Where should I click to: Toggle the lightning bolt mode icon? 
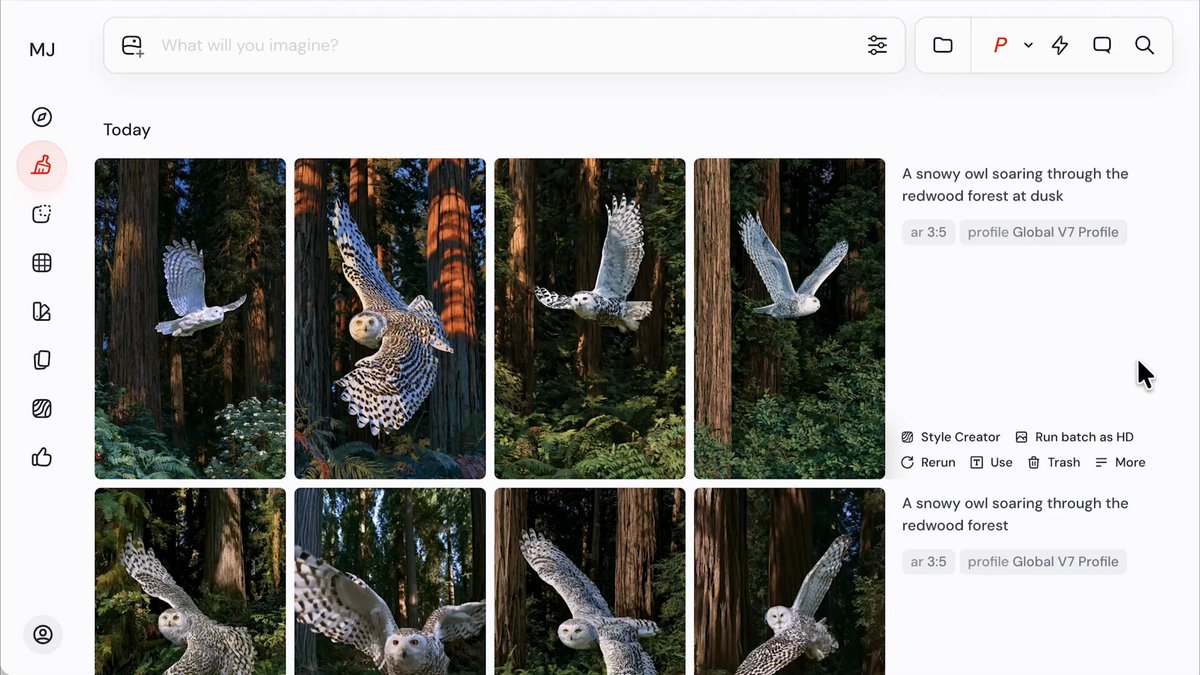pyautogui.click(x=1060, y=45)
